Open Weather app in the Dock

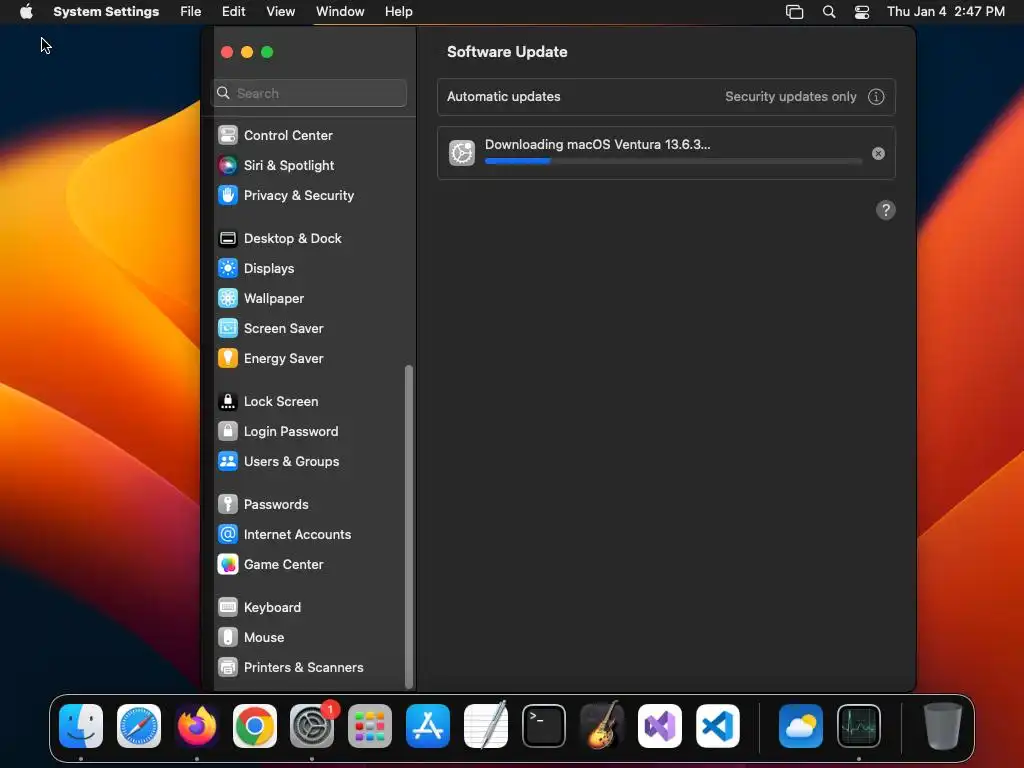801,726
